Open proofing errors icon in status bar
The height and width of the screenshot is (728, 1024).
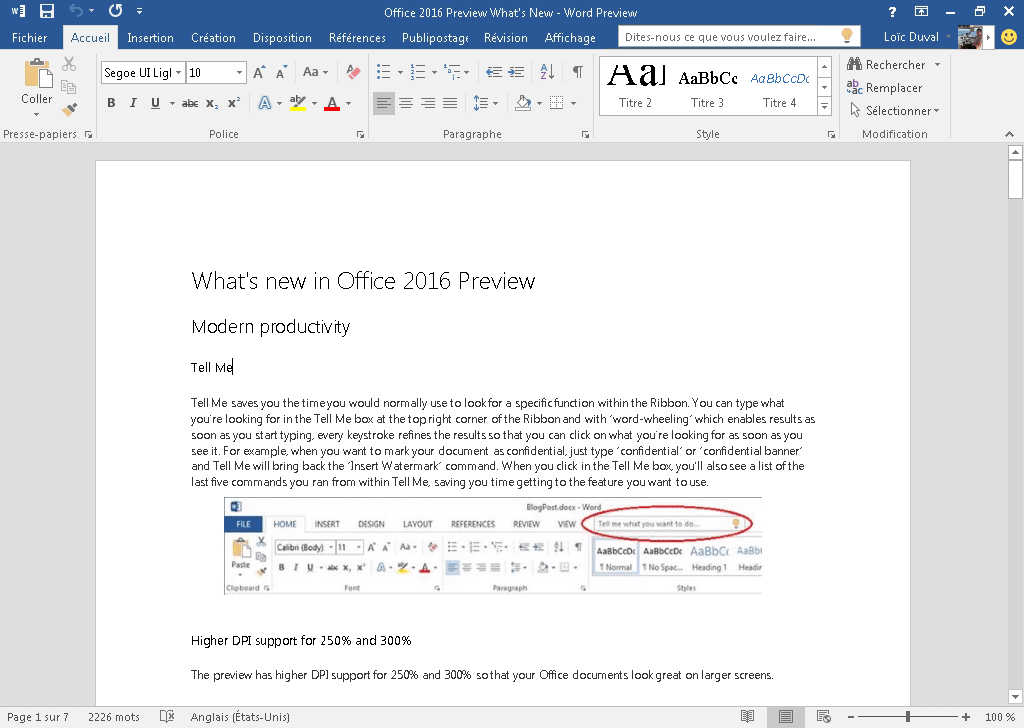pyautogui.click(x=167, y=716)
